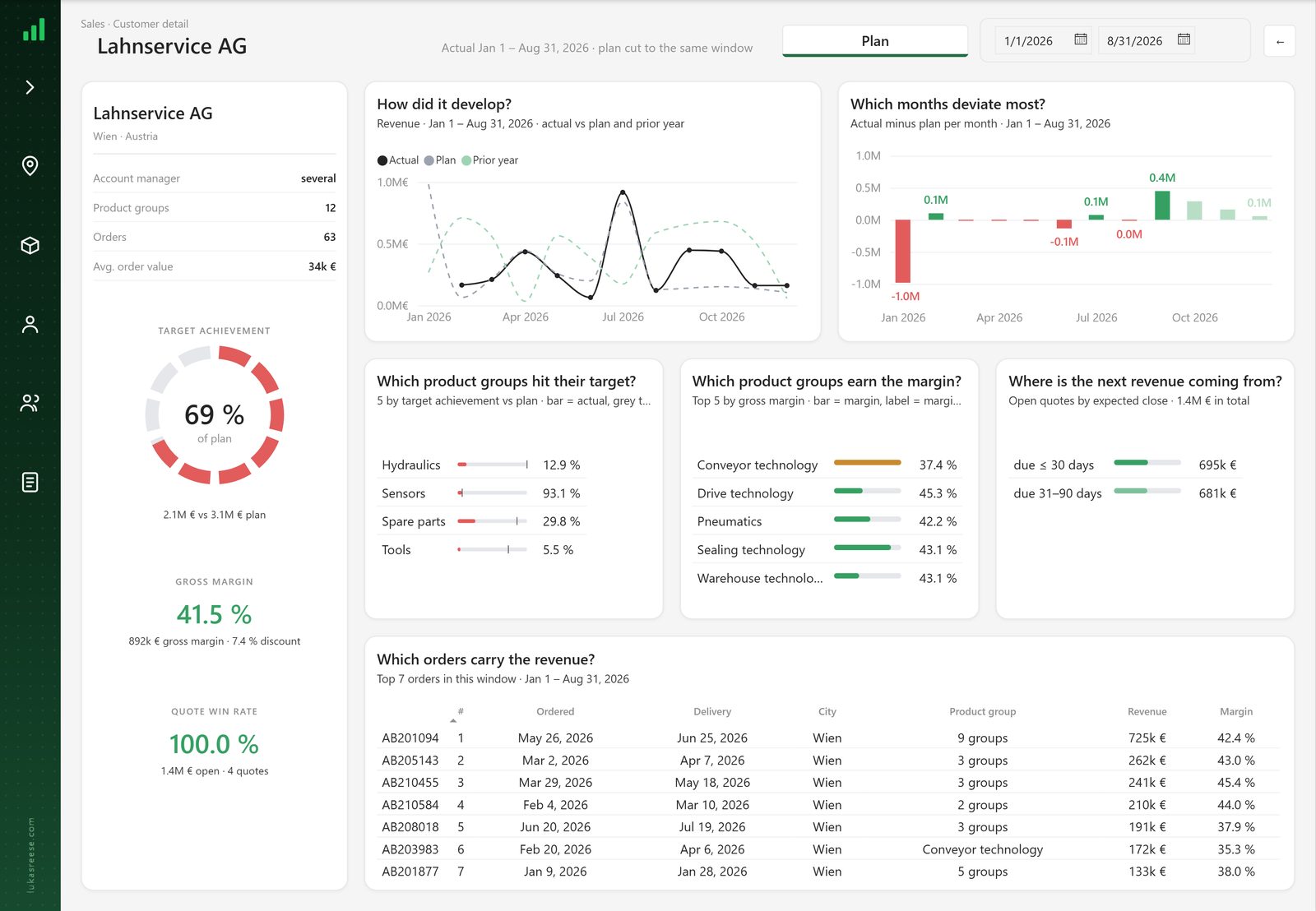
Task: Click the Account manager 'several' value
Action: coord(318,178)
